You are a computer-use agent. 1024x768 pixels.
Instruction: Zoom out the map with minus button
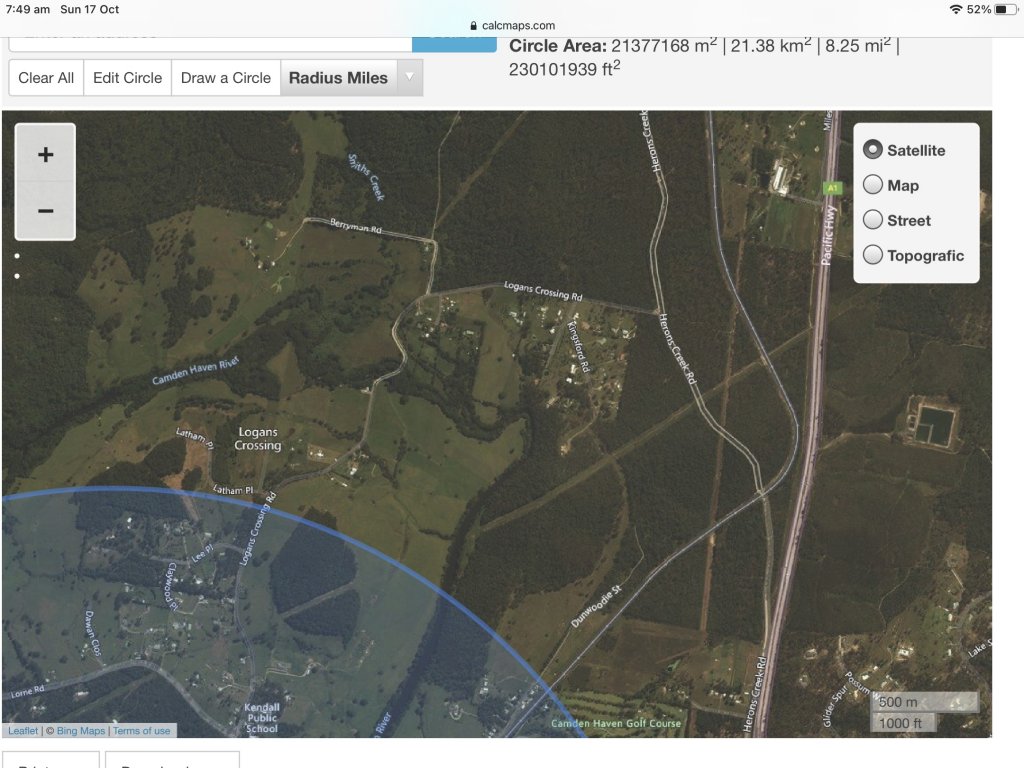45,211
